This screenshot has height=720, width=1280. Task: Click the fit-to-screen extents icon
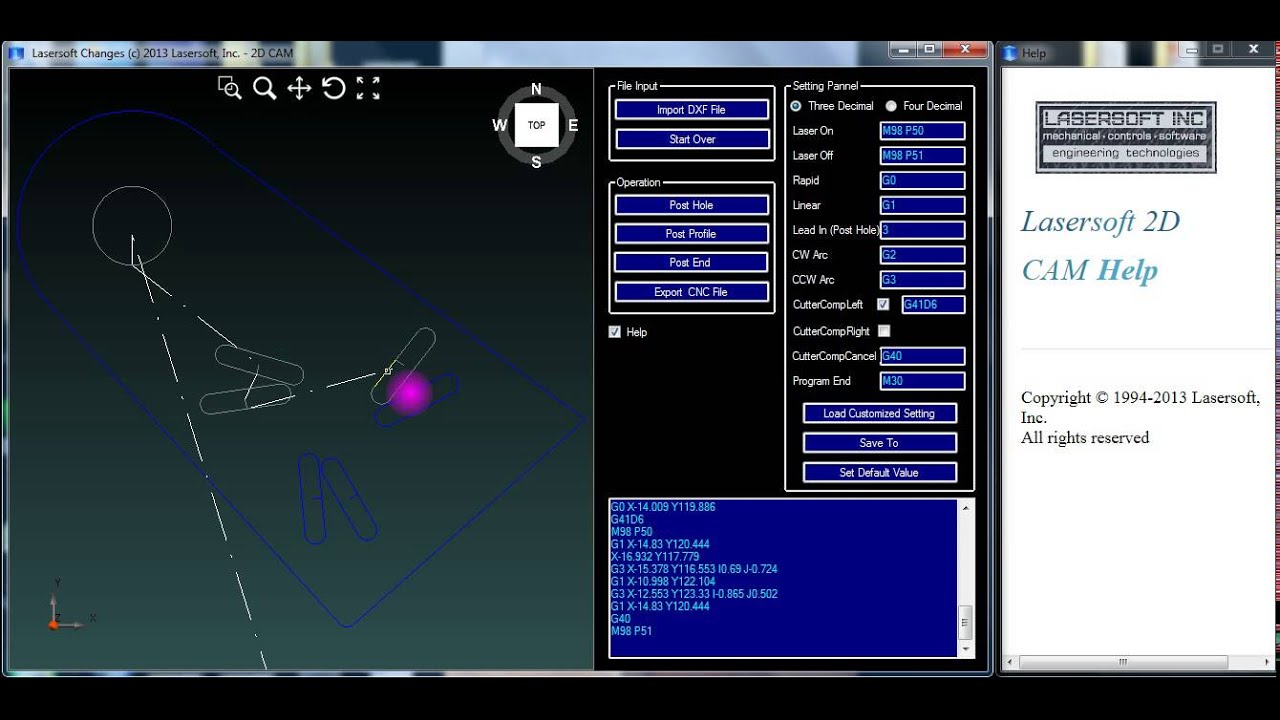point(368,88)
